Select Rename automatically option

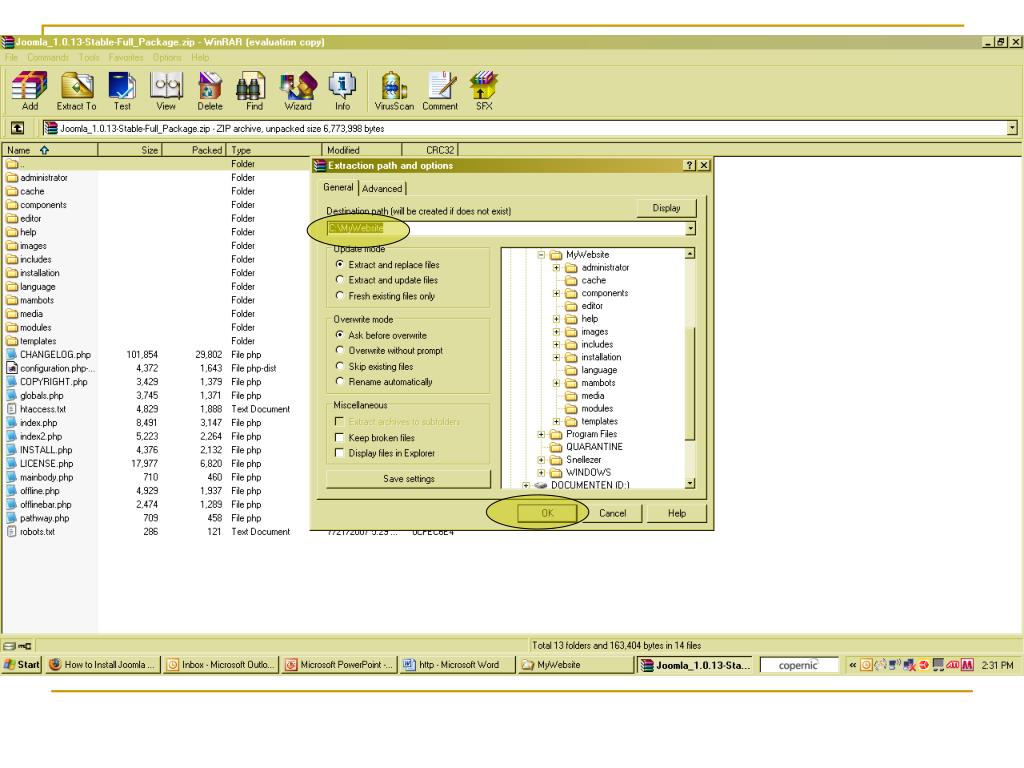point(340,381)
